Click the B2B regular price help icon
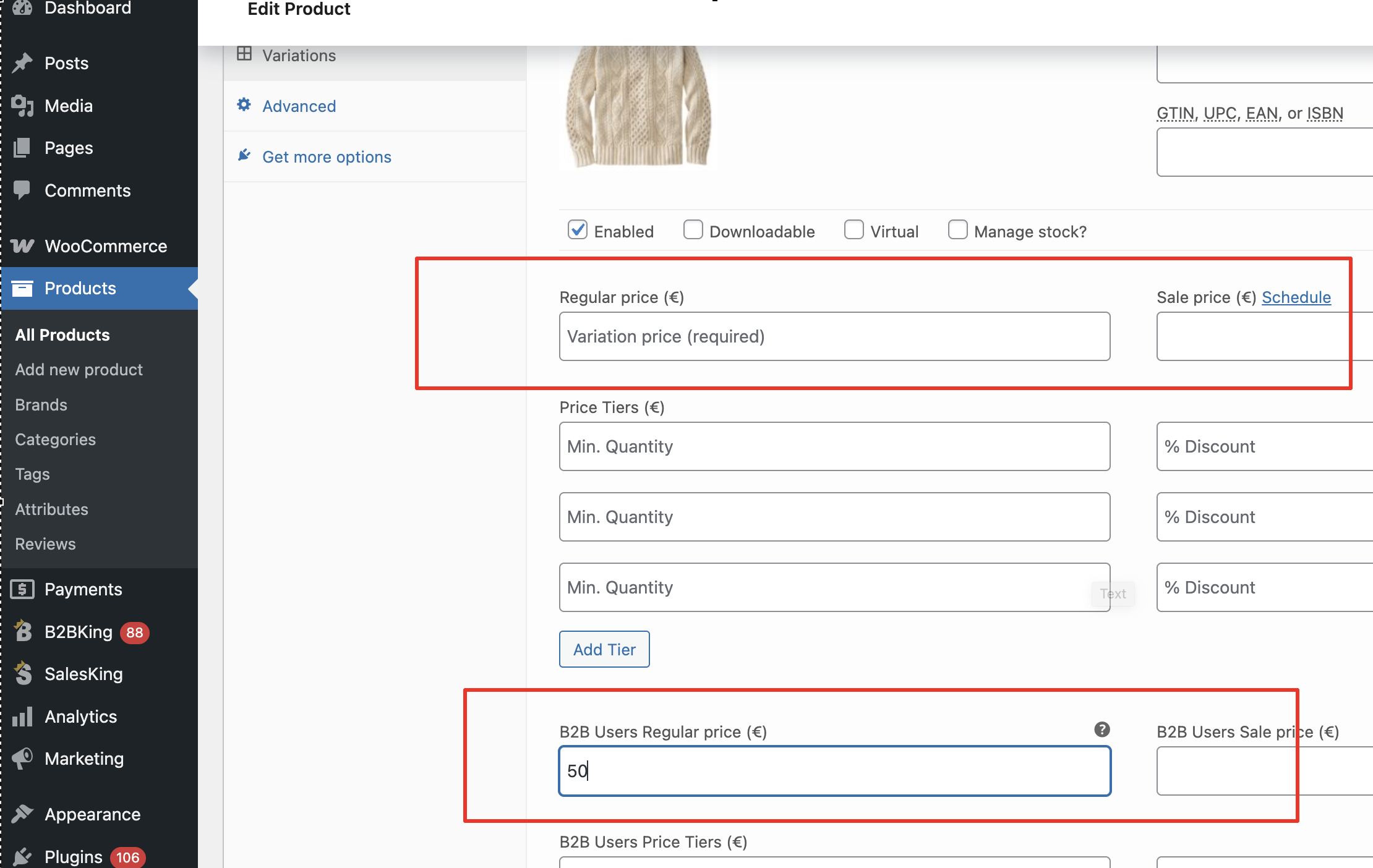This screenshot has height=868, width=1373. click(1102, 730)
